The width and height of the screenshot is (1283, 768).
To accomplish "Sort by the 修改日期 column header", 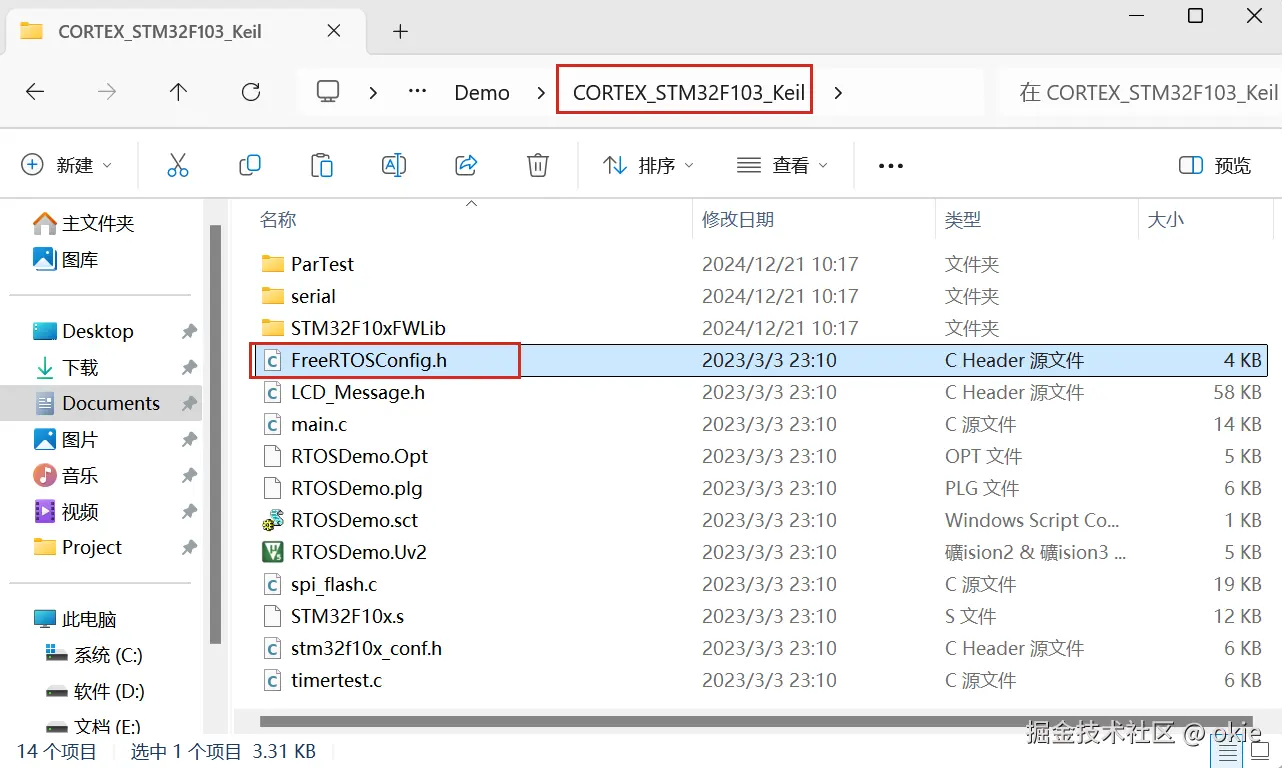I will pyautogui.click(x=738, y=219).
